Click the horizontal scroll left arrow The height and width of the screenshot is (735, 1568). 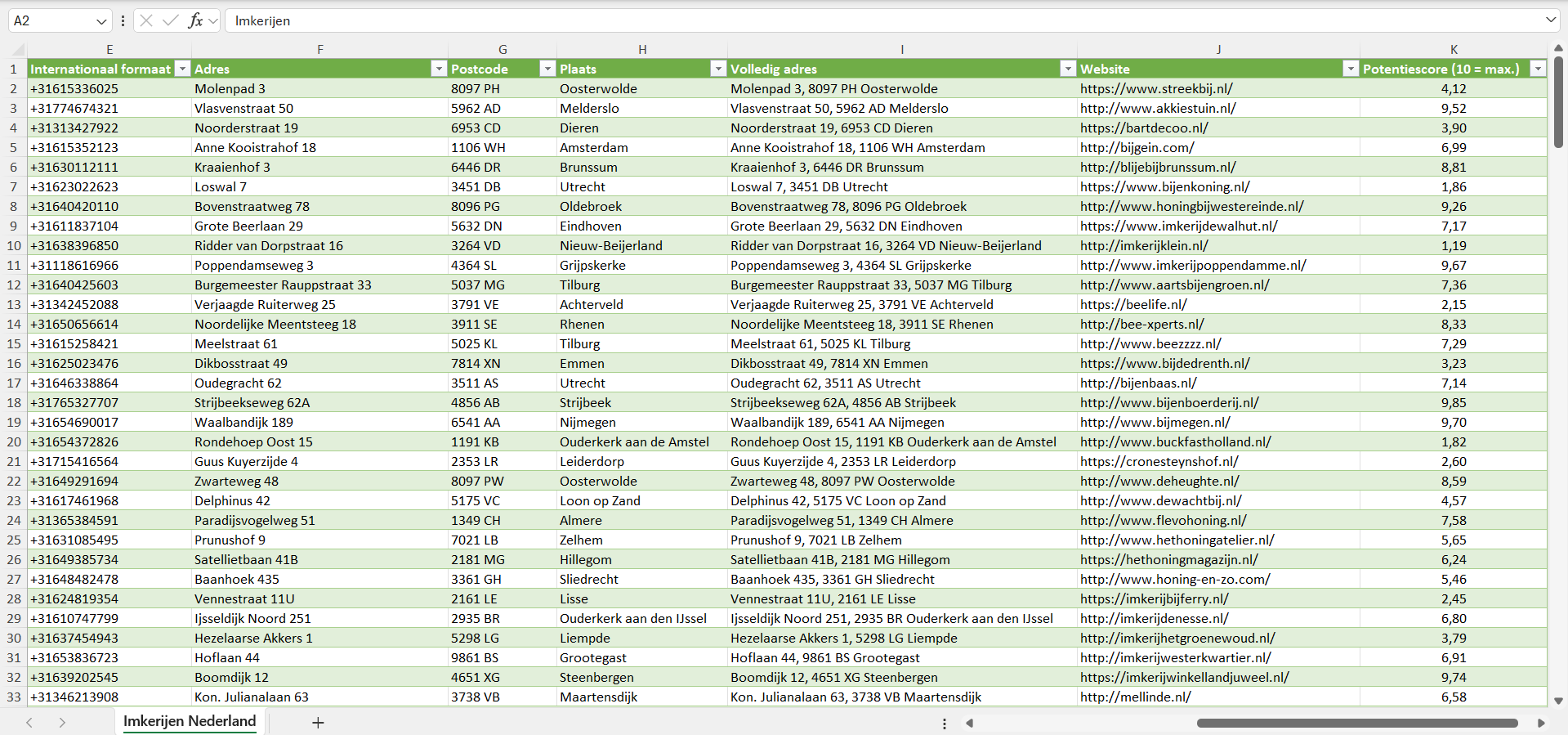[x=970, y=723]
